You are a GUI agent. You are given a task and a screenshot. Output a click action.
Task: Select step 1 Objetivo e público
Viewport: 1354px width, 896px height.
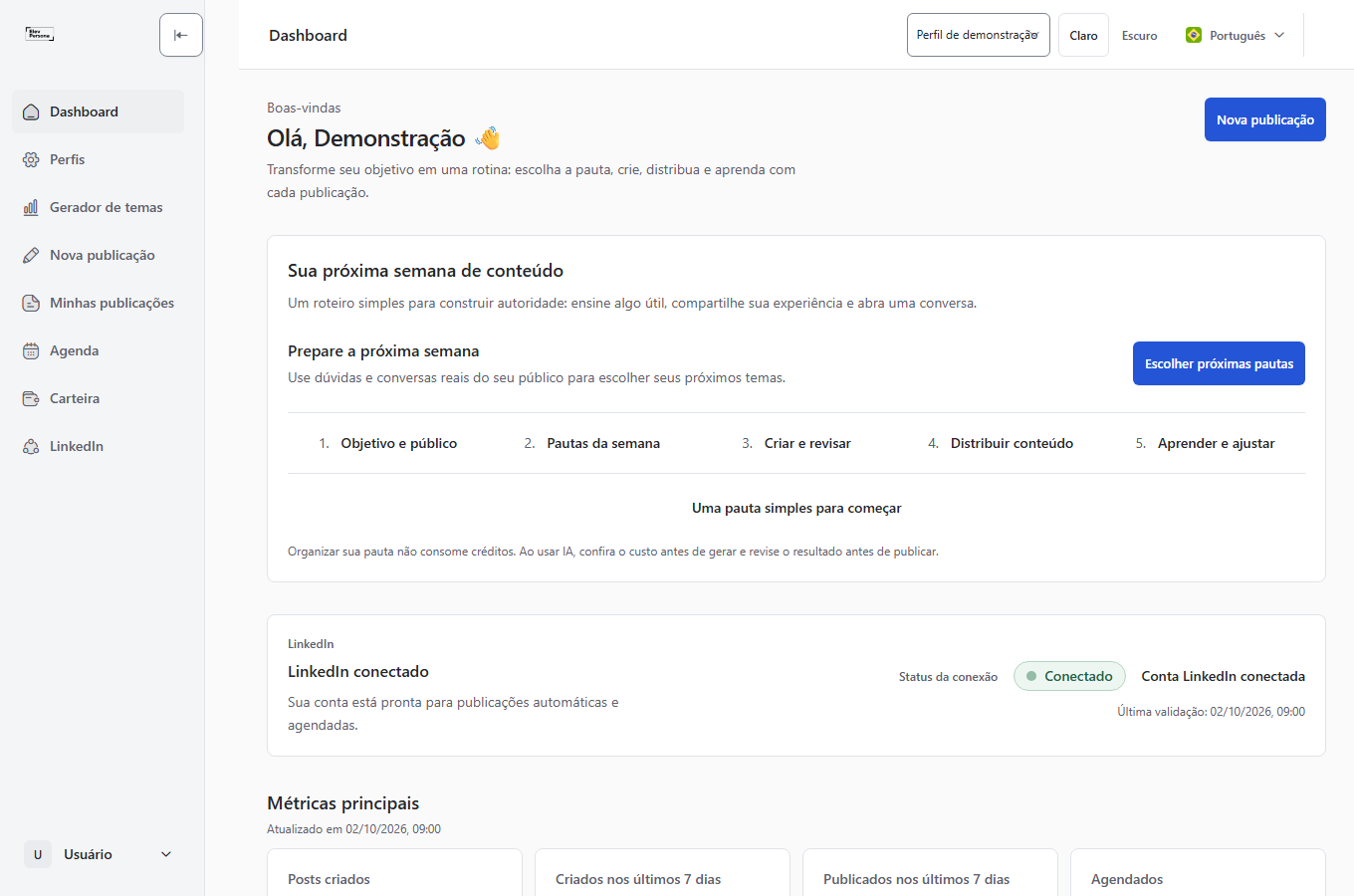pyautogui.click(x=388, y=443)
